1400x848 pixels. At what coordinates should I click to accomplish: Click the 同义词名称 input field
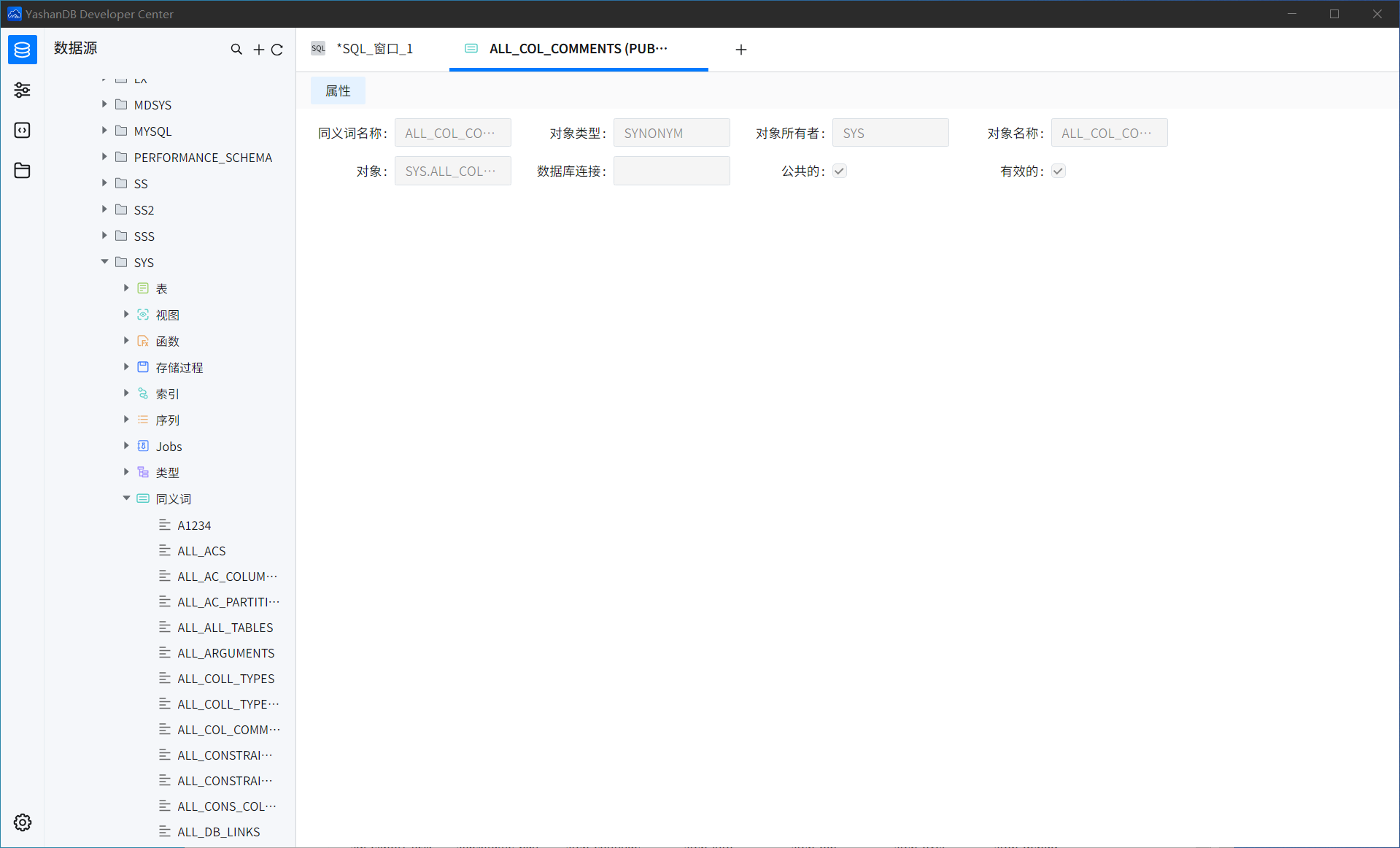pyautogui.click(x=453, y=133)
